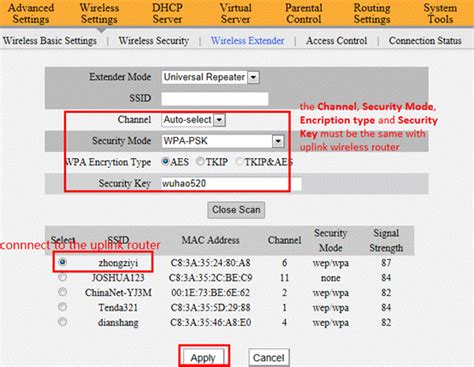Screen dimensions: 474x367
Task: Click channel value 6 for zhongziyi
Action: tap(284, 263)
